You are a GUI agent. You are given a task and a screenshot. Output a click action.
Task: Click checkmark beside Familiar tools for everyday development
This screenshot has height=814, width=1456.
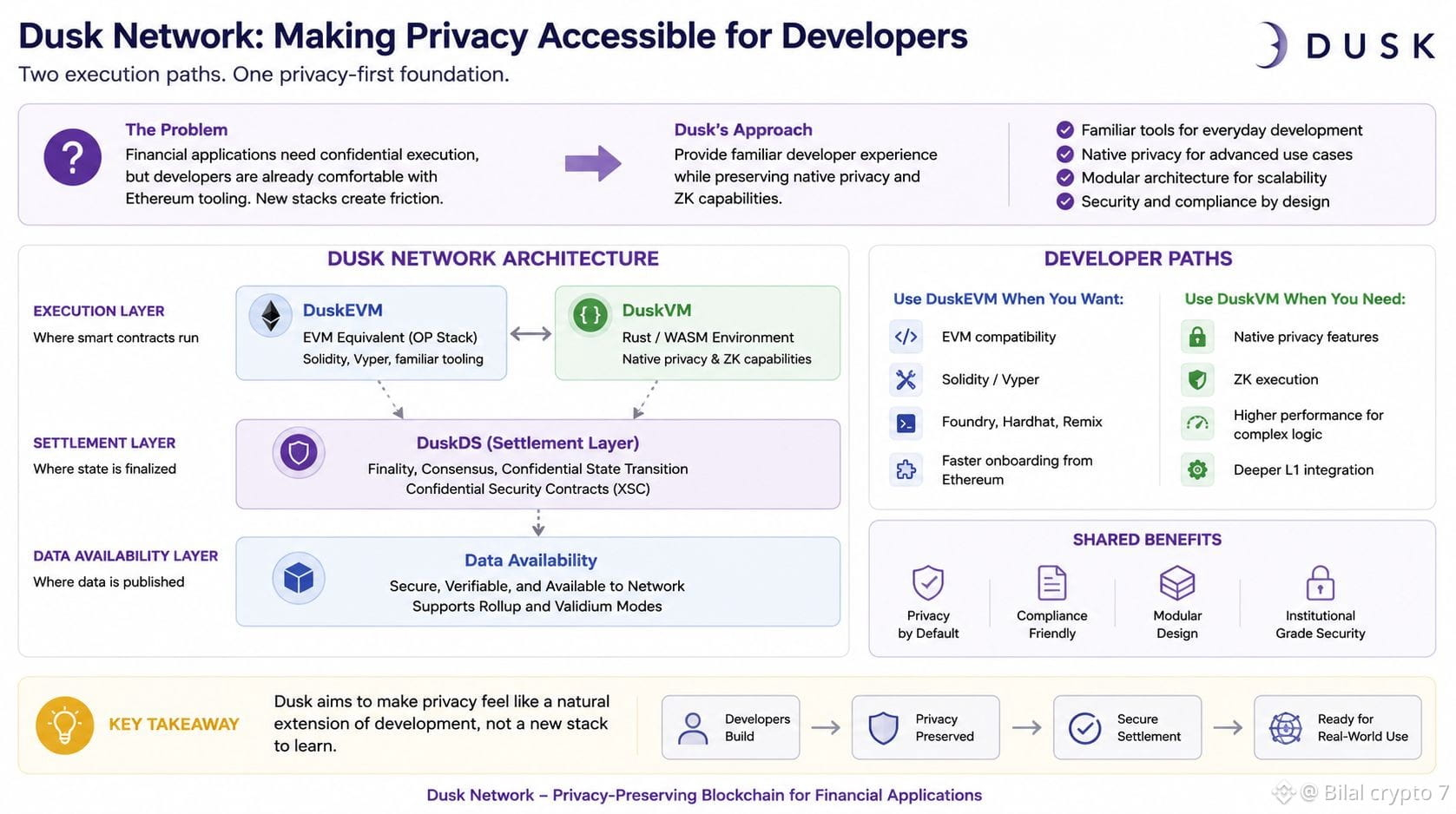1064,130
